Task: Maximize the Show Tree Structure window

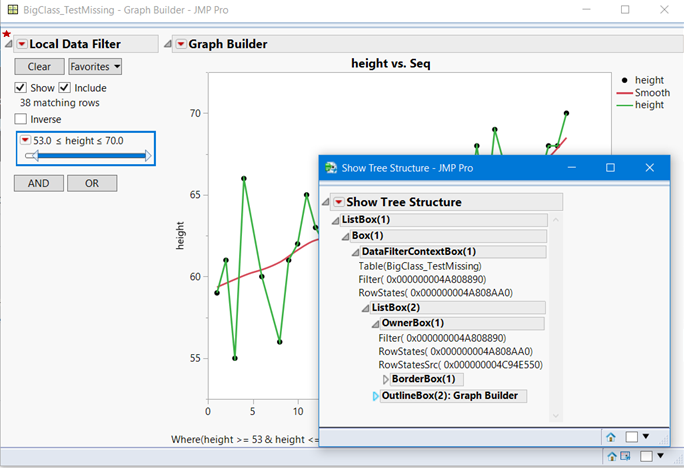Action: [x=610, y=168]
